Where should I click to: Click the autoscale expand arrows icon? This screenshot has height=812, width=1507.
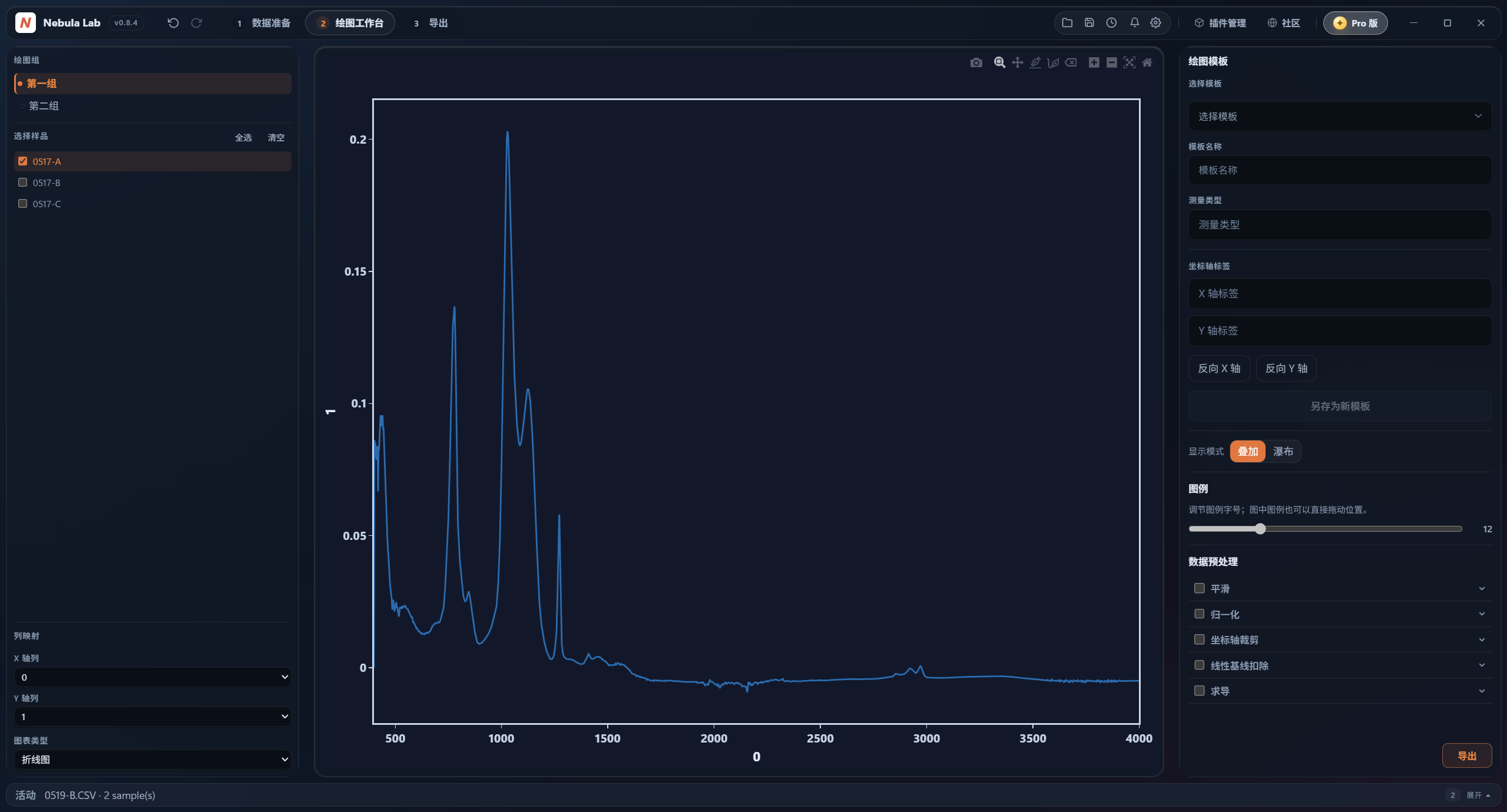1129,62
